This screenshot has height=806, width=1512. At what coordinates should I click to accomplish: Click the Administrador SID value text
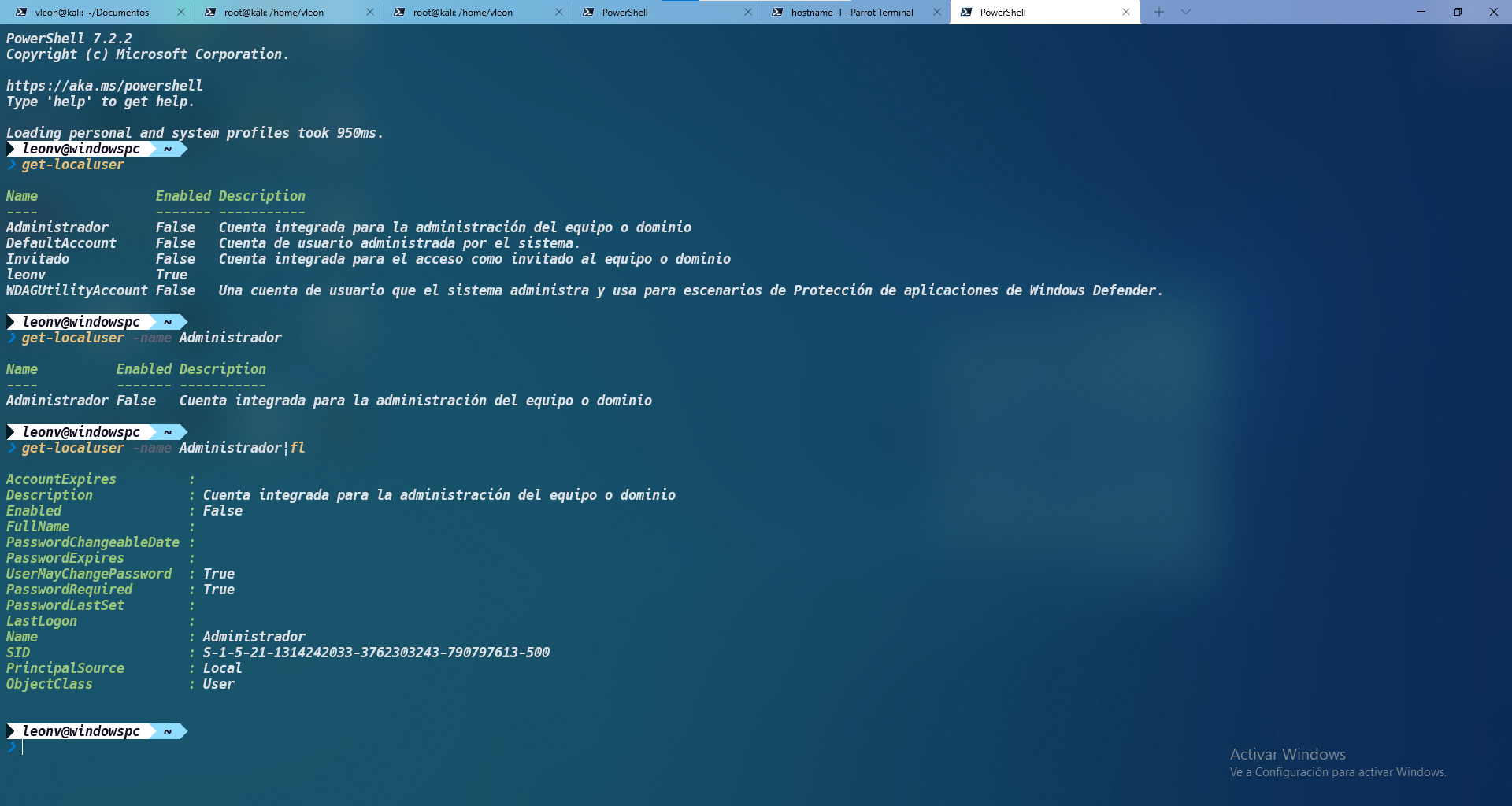pyautogui.click(x=376, y=653)
